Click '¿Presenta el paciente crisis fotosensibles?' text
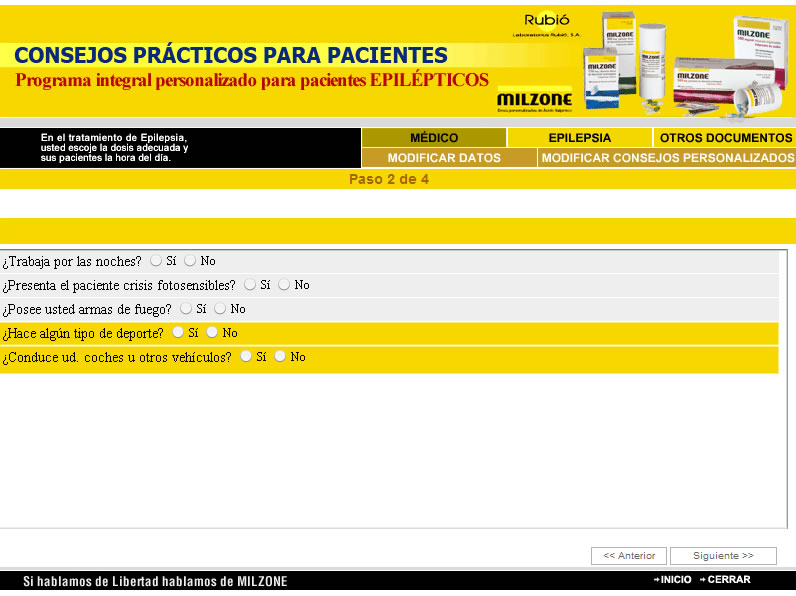Screen dimensions: 796x596 [x=119, y=285]
